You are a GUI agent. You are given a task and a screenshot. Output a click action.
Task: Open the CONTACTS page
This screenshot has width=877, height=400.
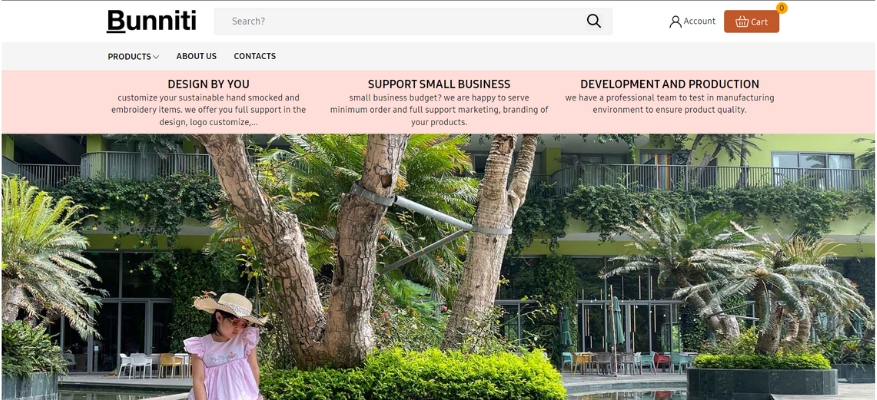pos(254,56)
